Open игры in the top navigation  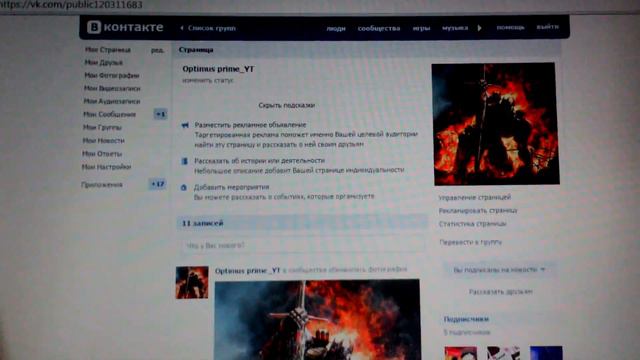coord(421,28)
